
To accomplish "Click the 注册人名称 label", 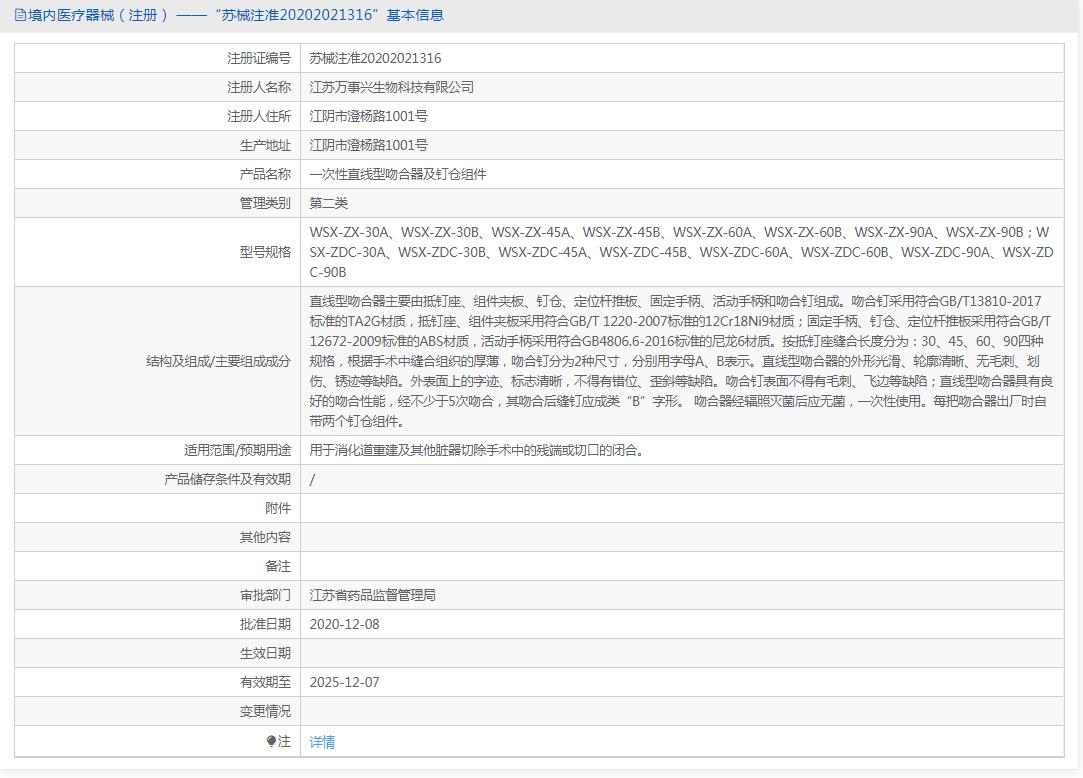I will point(259,88).
